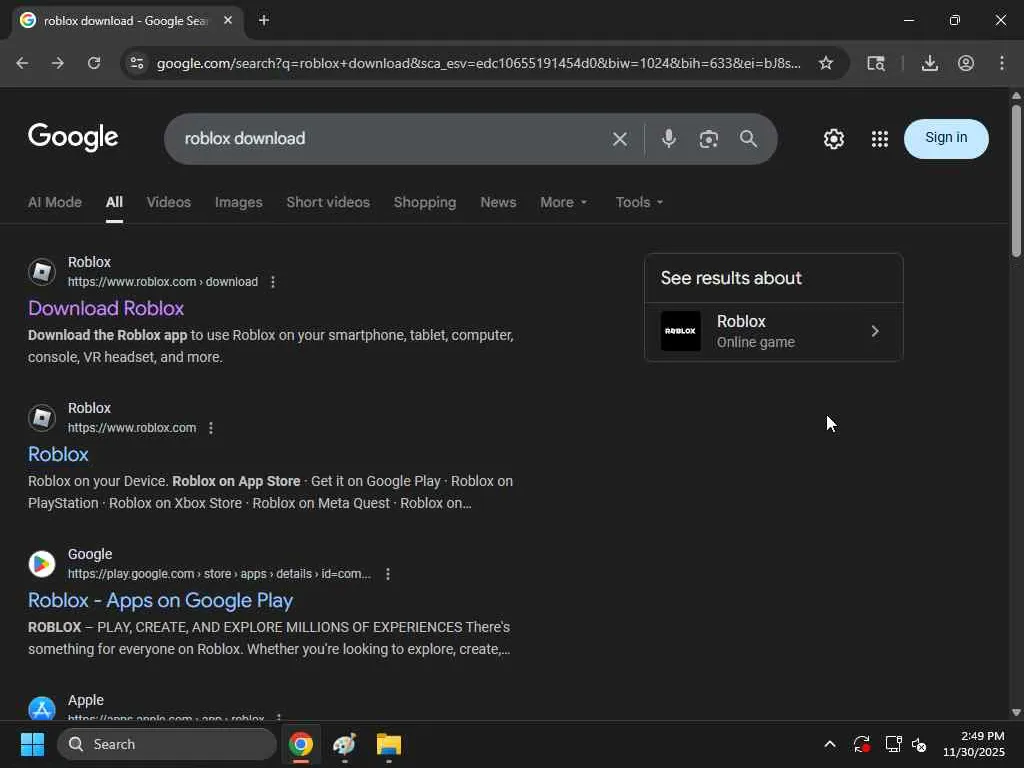The image size is (1024, 768).
Task: Open Google quick settings gear
Action: [x=833, y=138]
